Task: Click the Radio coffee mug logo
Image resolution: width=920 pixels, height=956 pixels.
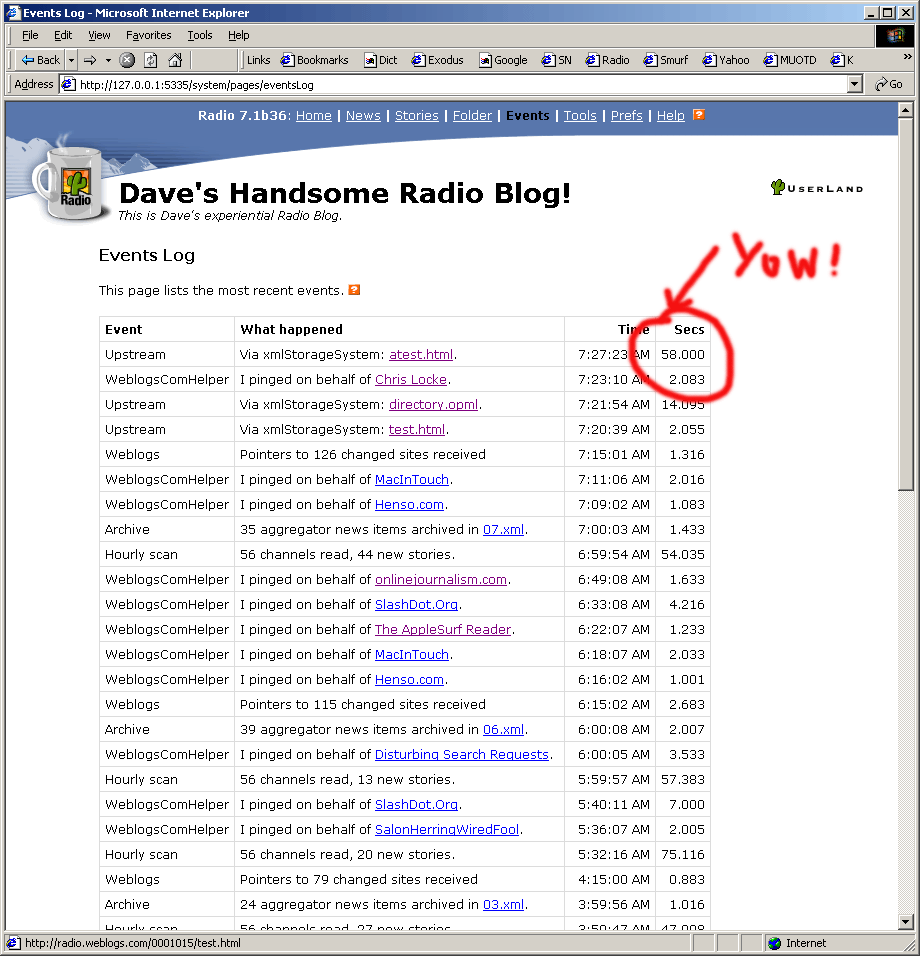Action: pos(70,185)
